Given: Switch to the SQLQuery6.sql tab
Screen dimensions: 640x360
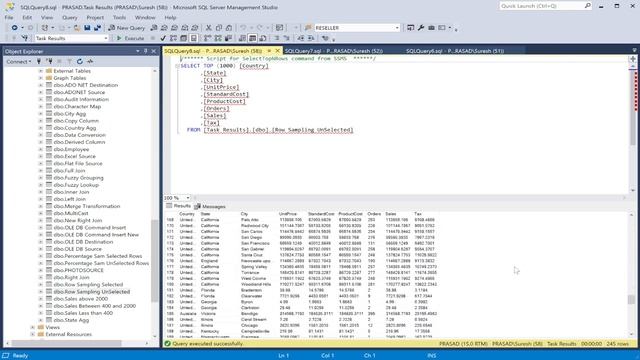Looking at the screenshot, I should [x=455, y=51].
